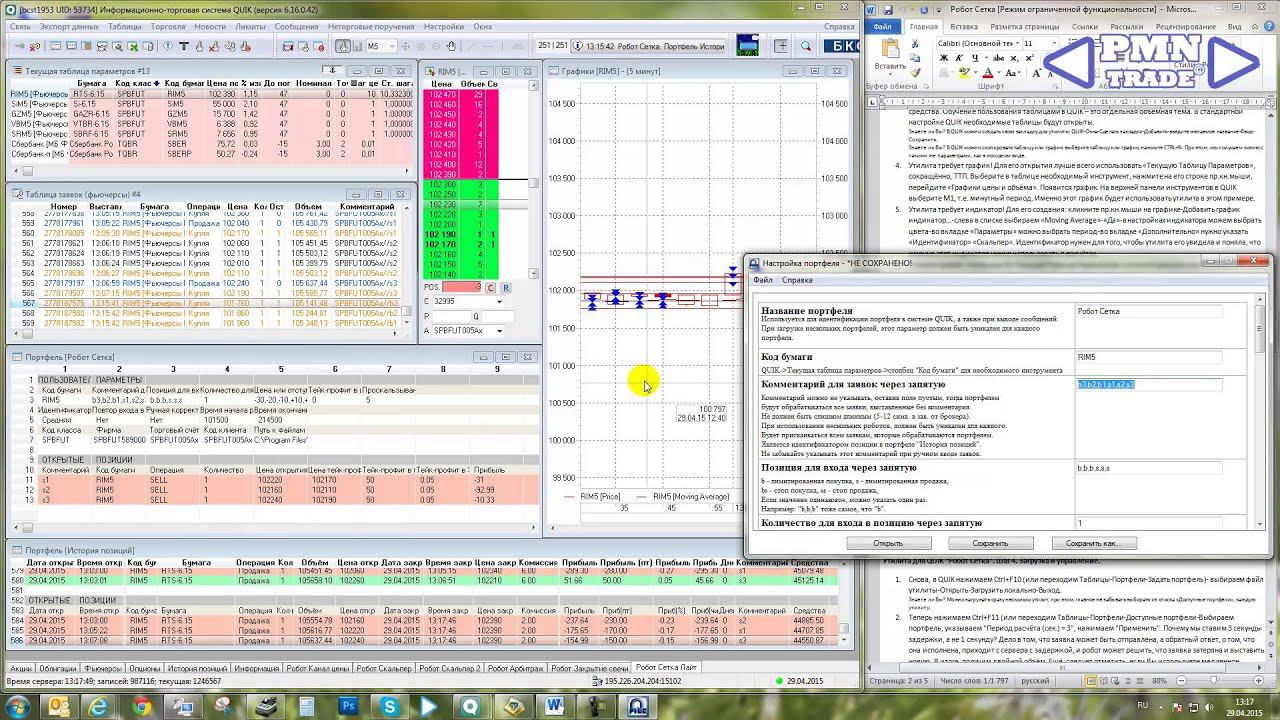Click the Сохранить как... button
This screenshot has height=720, width=1280.
[1094, 543]
